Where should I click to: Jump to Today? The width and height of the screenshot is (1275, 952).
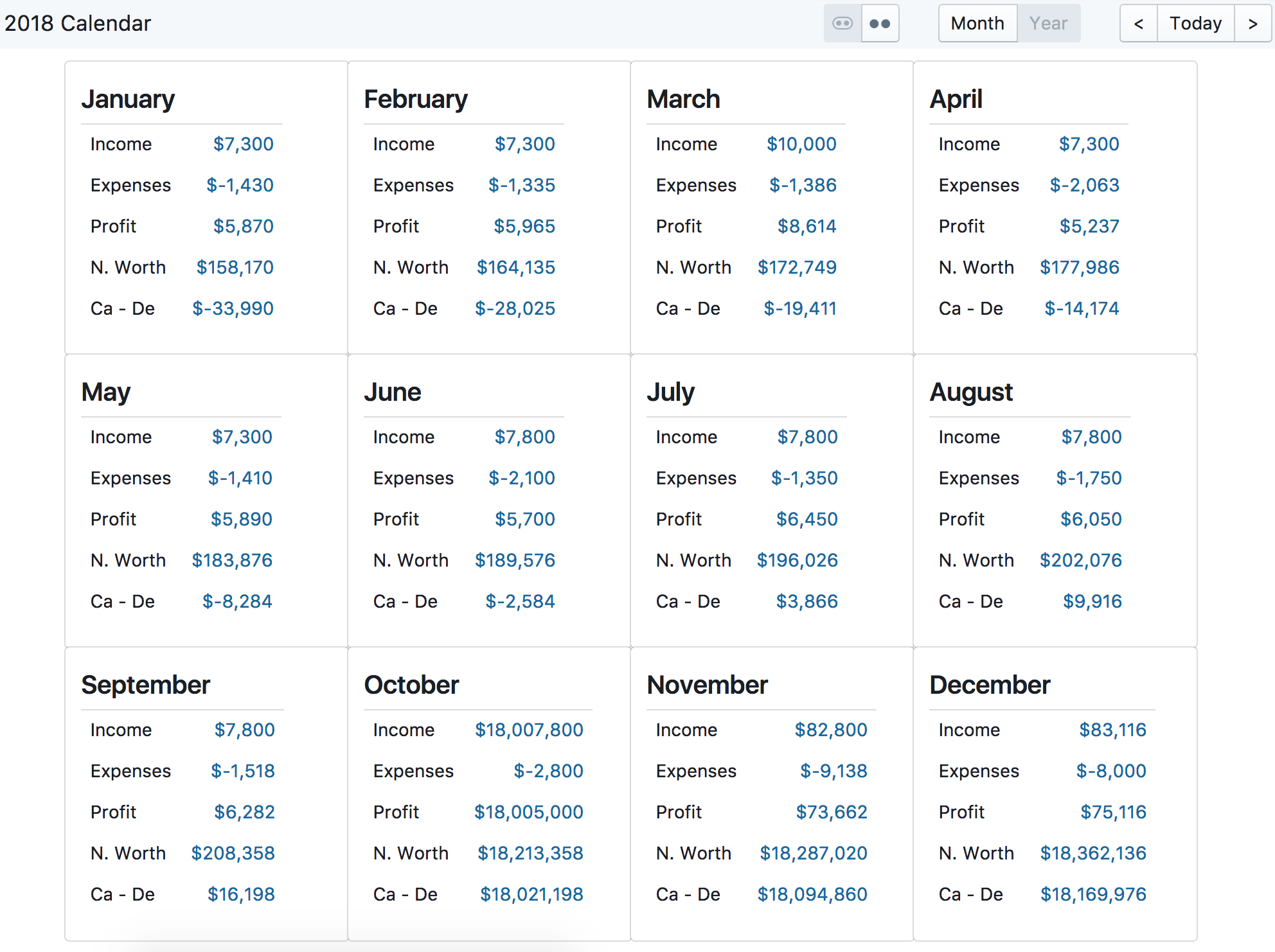tap(1195, 24)
